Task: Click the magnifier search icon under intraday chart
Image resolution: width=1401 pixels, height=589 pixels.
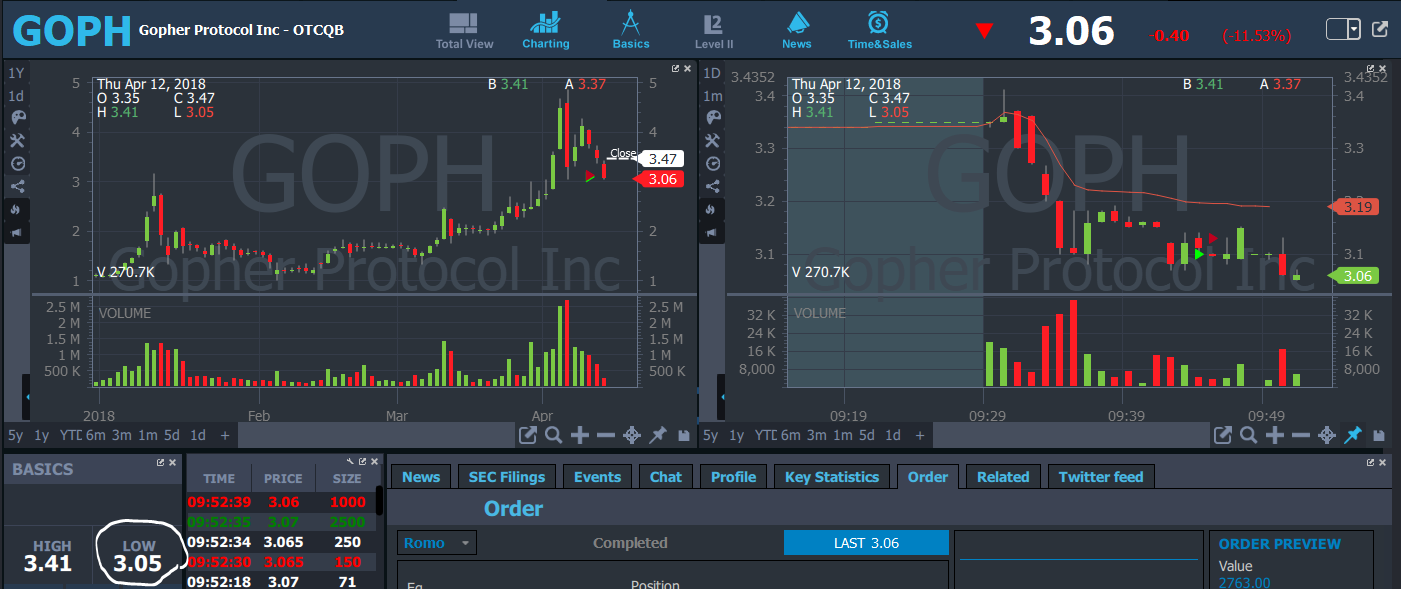Action: (1248, 435)
